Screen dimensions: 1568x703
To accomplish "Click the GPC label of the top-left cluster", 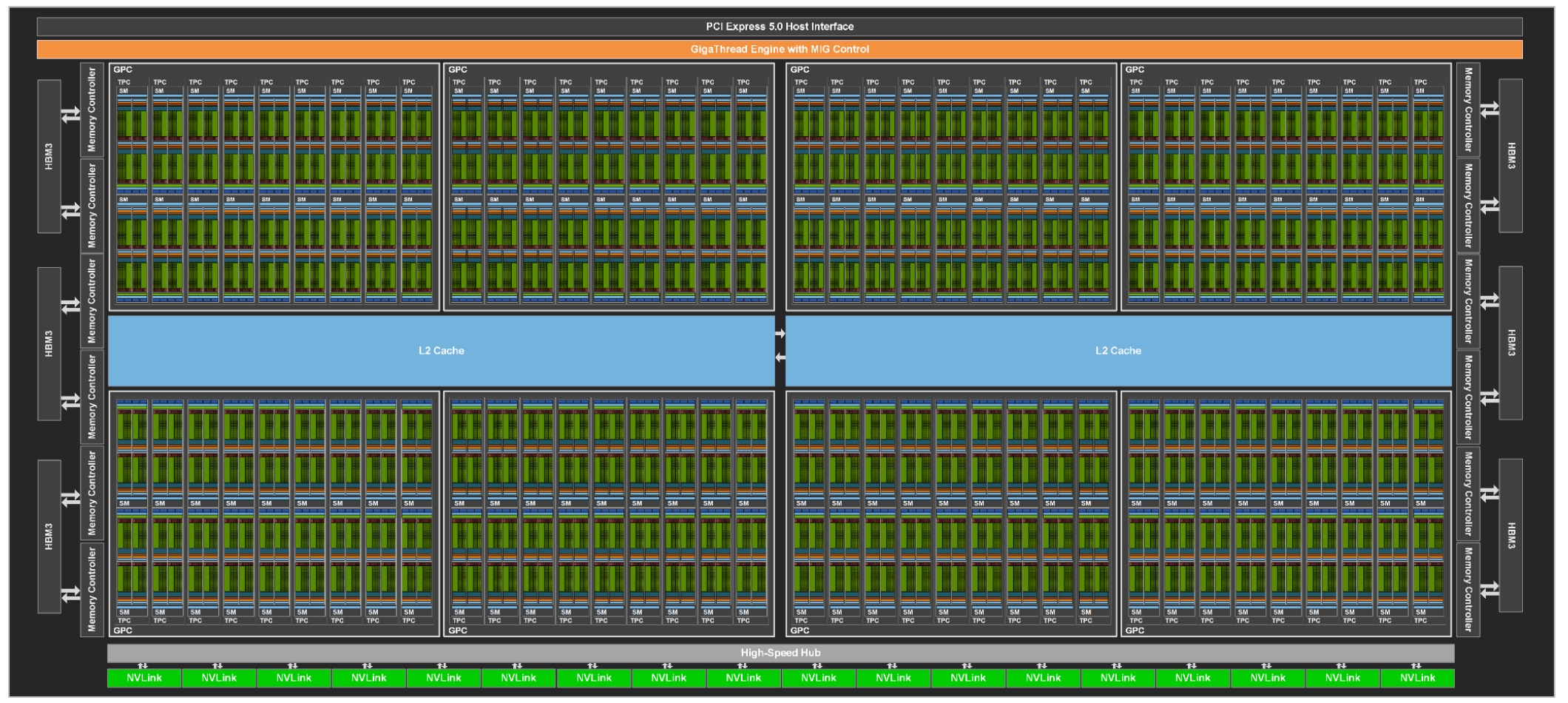I will 123,70.
